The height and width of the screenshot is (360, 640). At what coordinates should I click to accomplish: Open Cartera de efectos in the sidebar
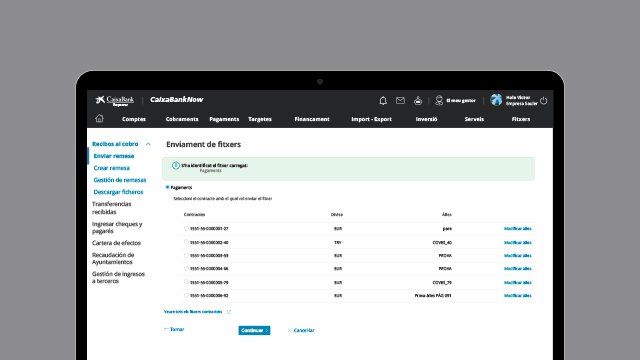point(116,243)
